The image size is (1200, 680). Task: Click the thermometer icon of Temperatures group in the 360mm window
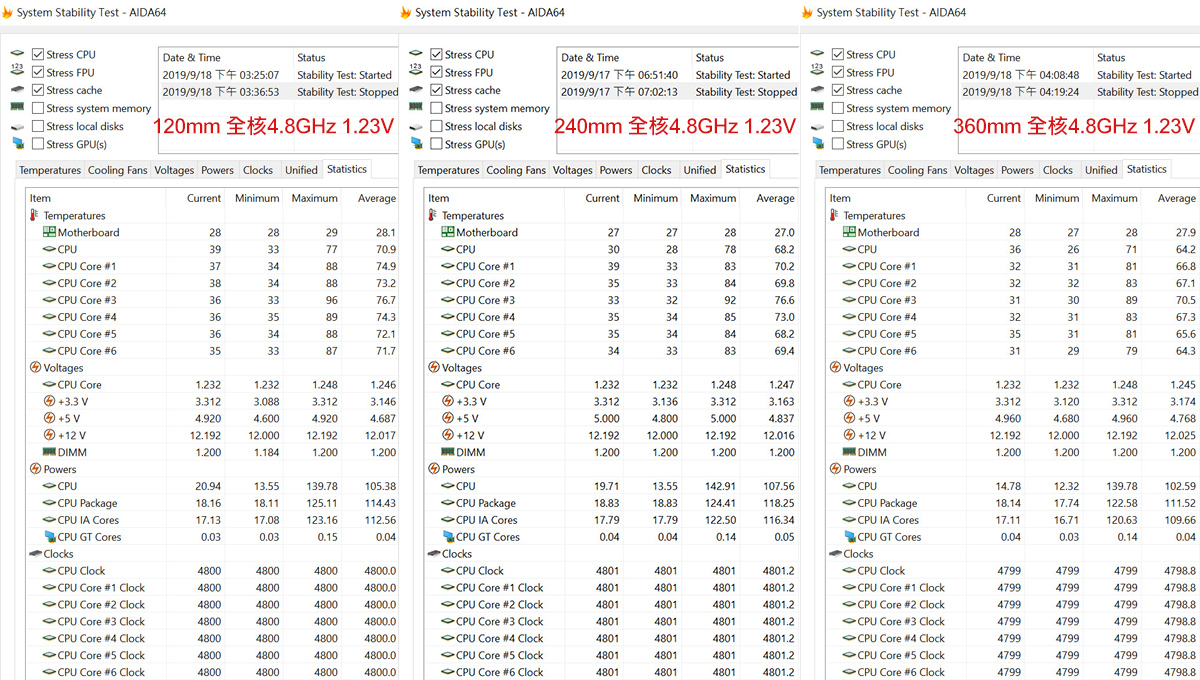(835, 215)
